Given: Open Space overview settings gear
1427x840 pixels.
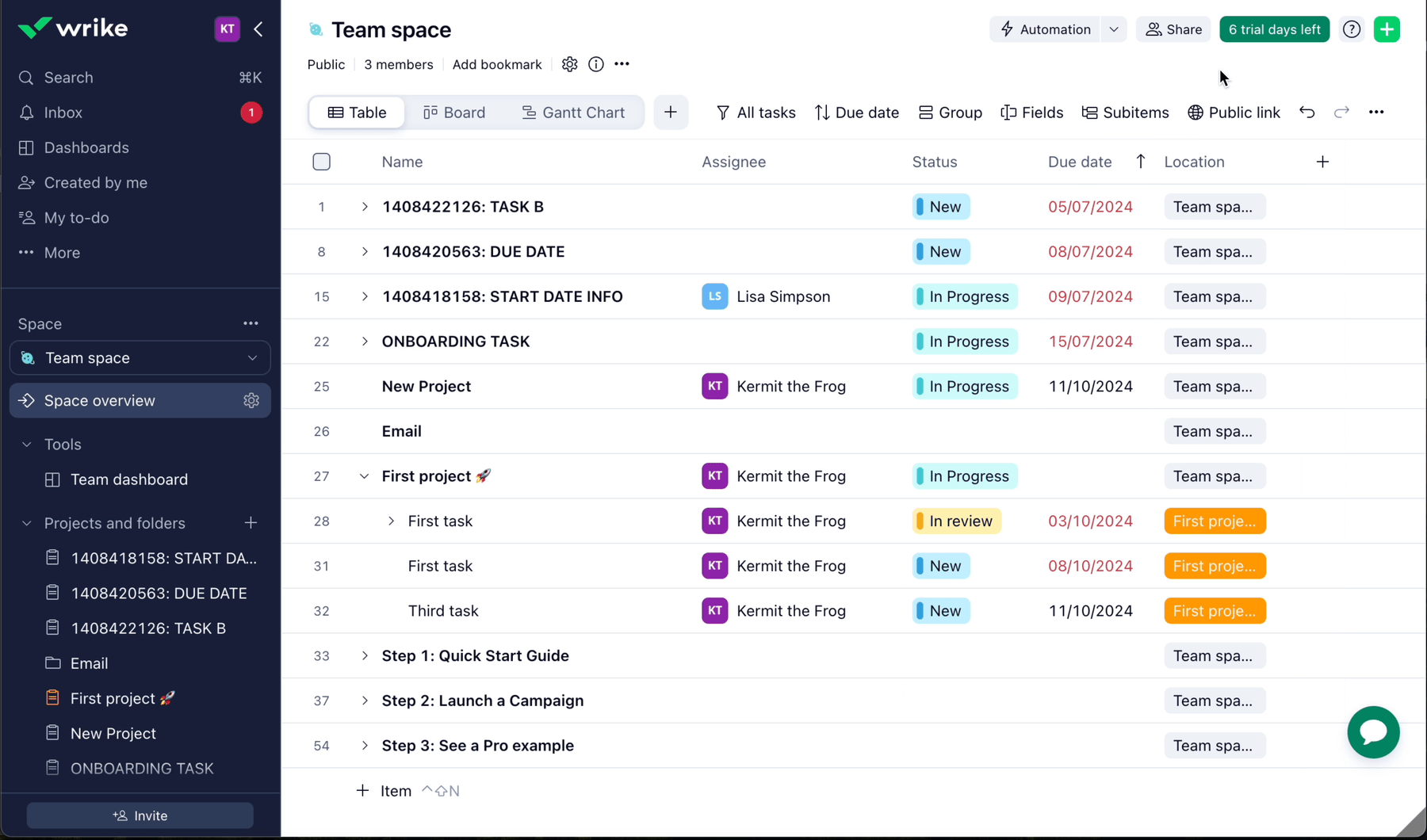Looking at the screenshot, I should [x=251, y=400].
